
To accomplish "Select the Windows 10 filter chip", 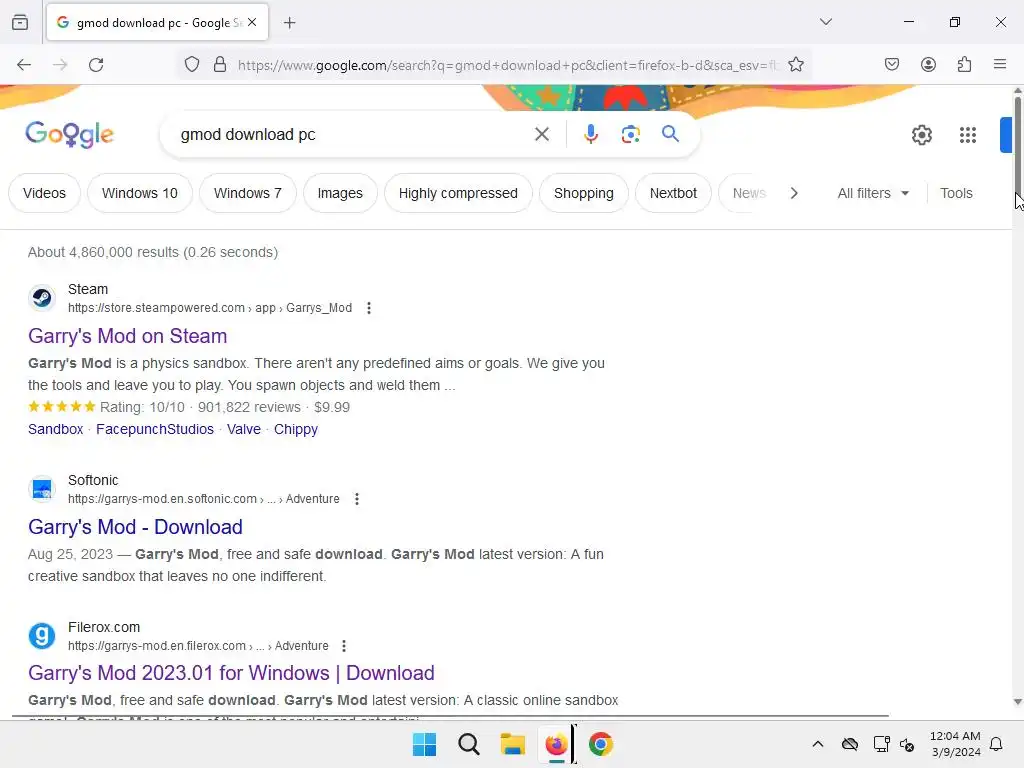I will (140, 193).
